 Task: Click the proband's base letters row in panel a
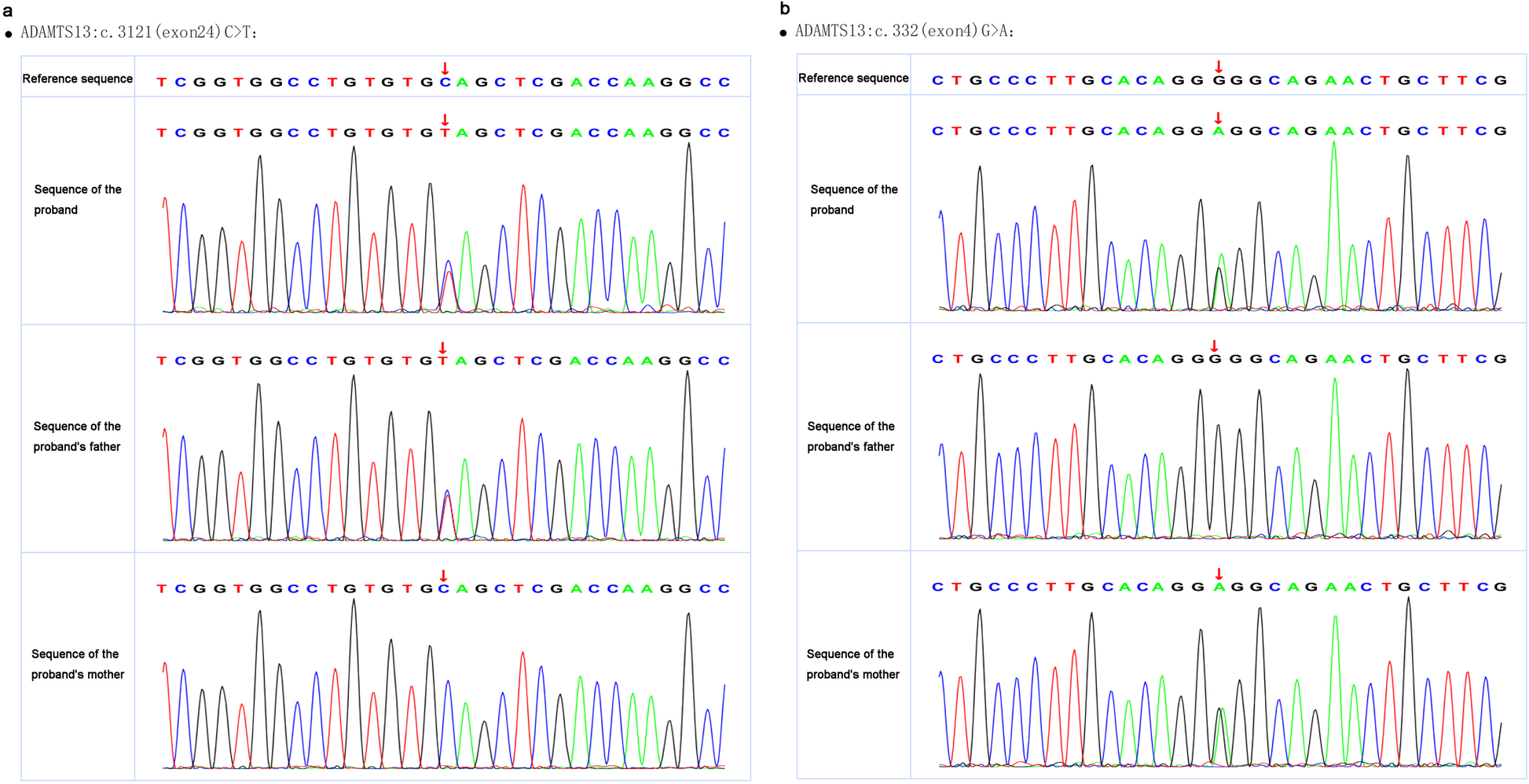pyautogui.click(x=444, y=133)
